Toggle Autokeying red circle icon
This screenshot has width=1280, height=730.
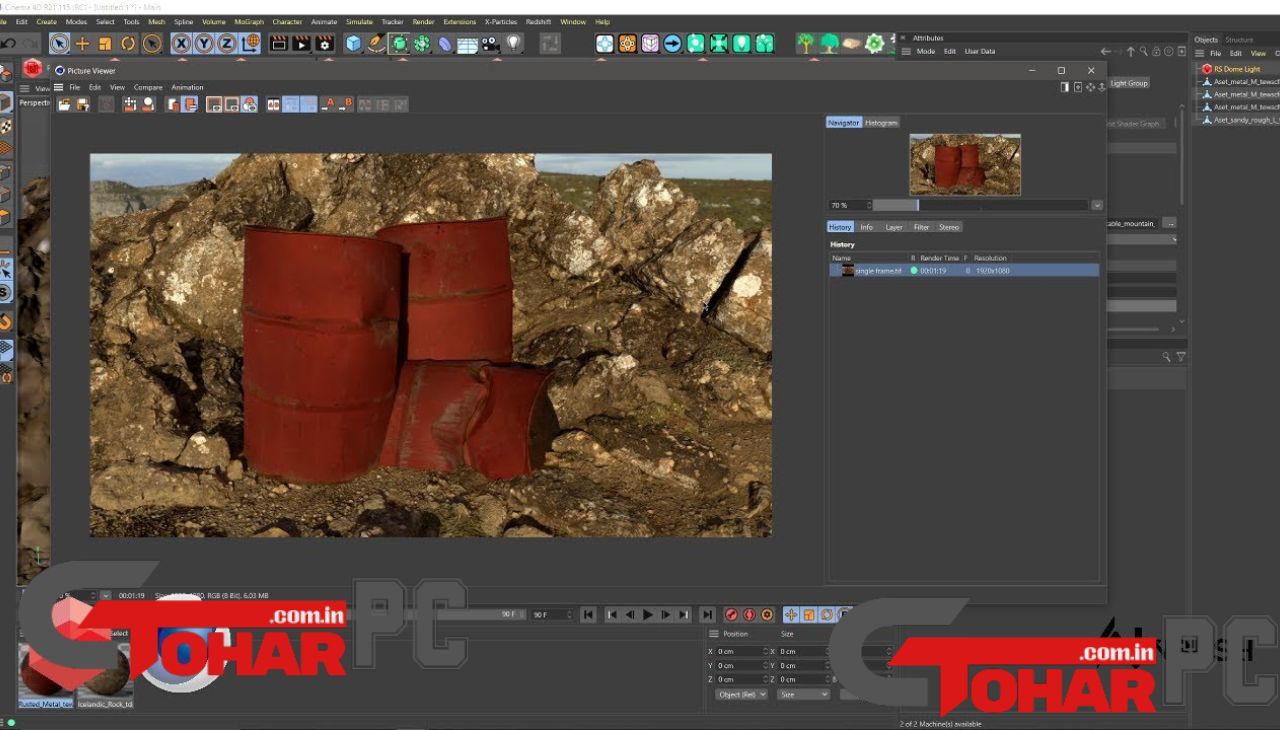pyautogui.click(x=749, y=615)
